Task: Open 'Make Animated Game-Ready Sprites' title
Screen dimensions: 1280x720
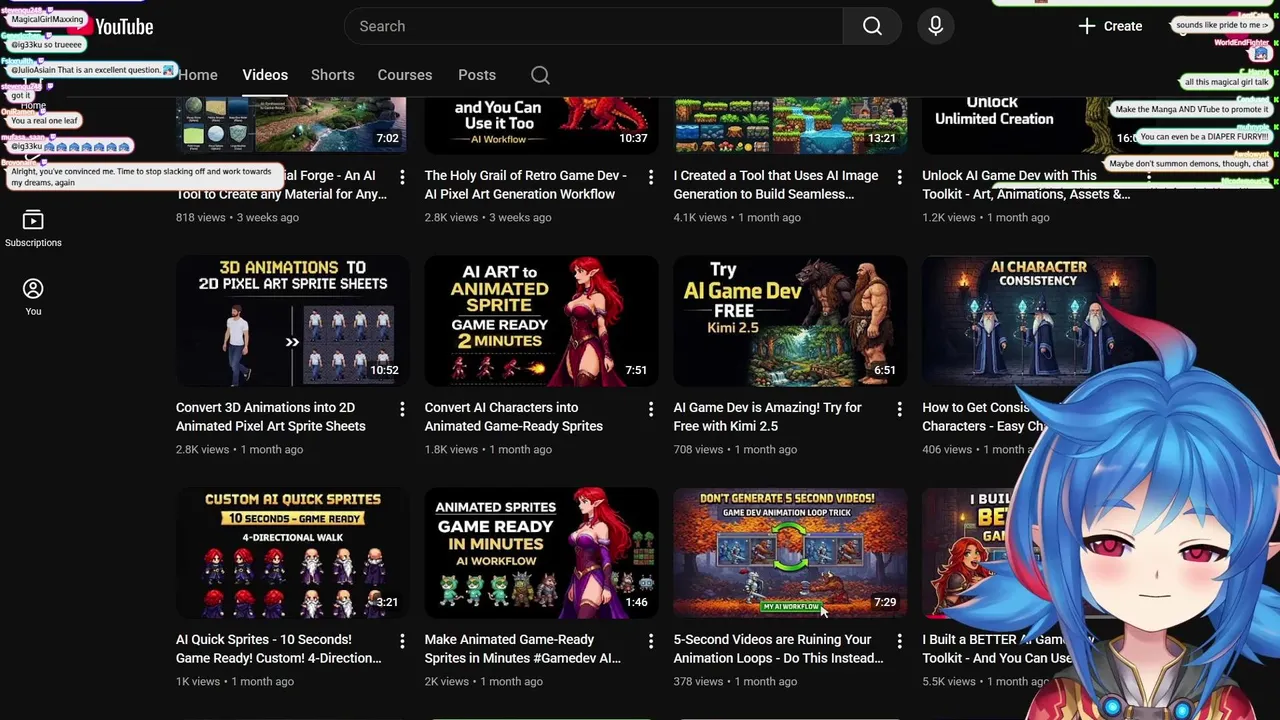Action: click(x=522, y=649)
